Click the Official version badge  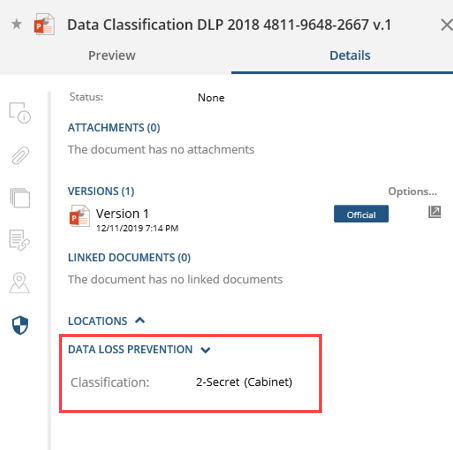click(361, 214)
